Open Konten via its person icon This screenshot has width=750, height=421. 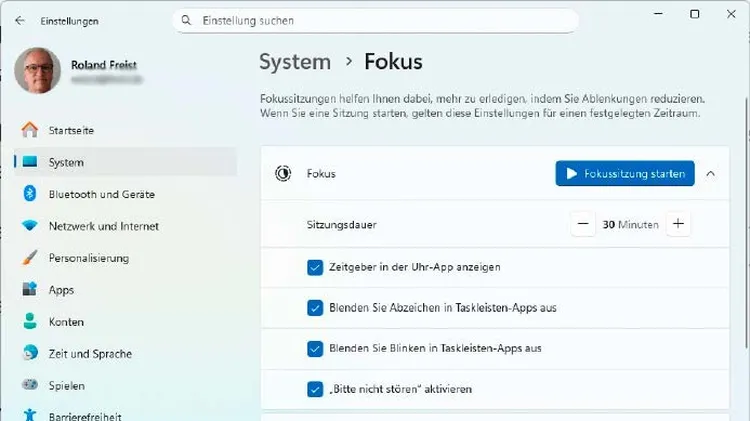click(x=30, y=322)
